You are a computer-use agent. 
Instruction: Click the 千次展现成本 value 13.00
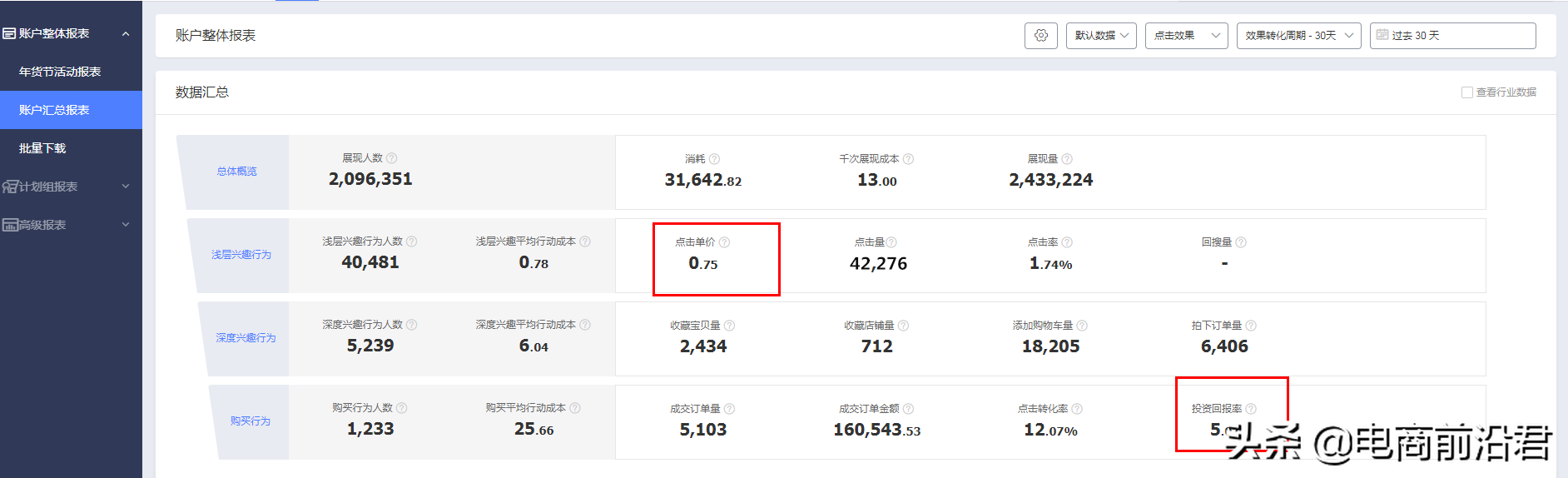pyautogui.click(x=877, y=180)
